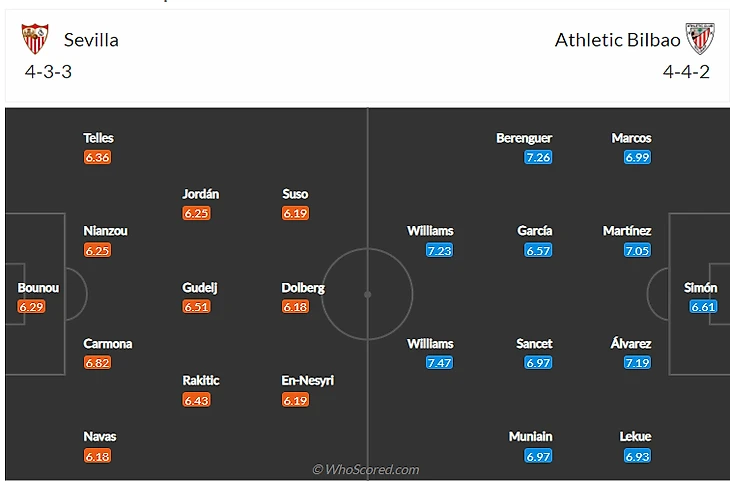This screenshot has height=481, width=730.
Task: Click Gudelj's 6.51 rating badge
Action: [197, 307]
